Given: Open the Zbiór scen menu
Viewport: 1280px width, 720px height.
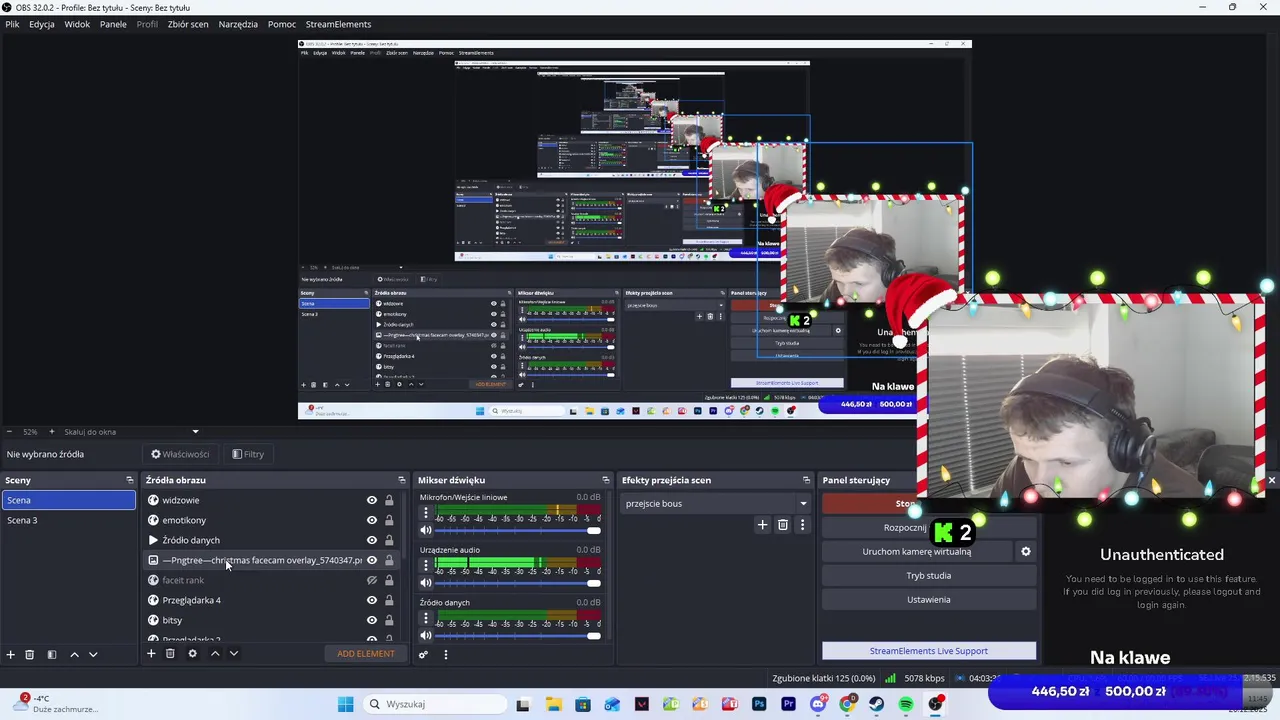Looking at the screenshot, I should [188, 24].
